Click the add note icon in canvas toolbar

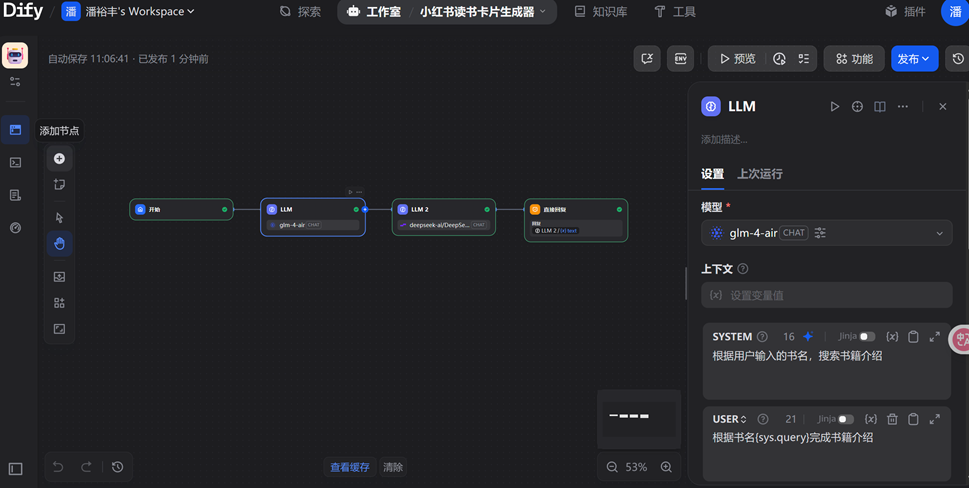[x=59, y=184]
